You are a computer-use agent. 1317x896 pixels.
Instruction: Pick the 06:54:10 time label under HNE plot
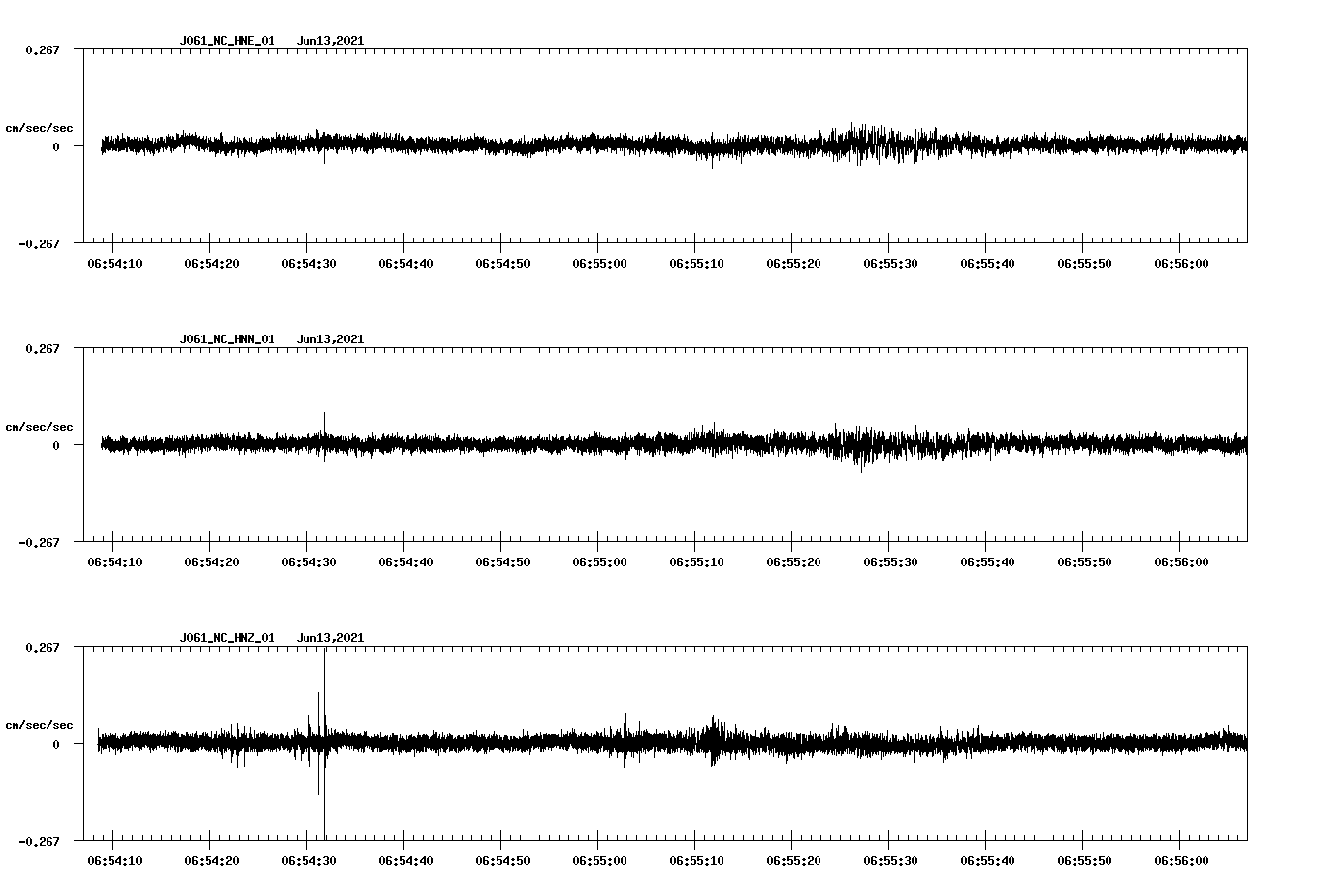pyautogui.click(x=114, y=263)
